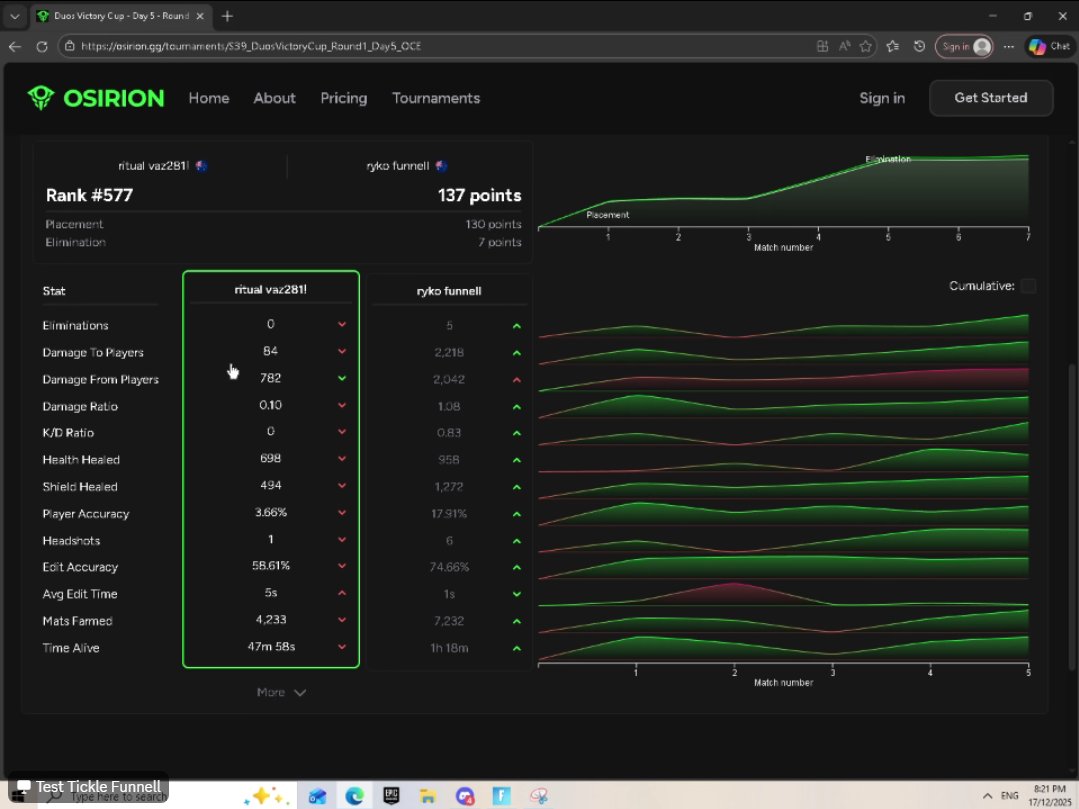Click the red arrow in ryko's Damage From Players row
1079x809 pixels.
click(517, 380)
